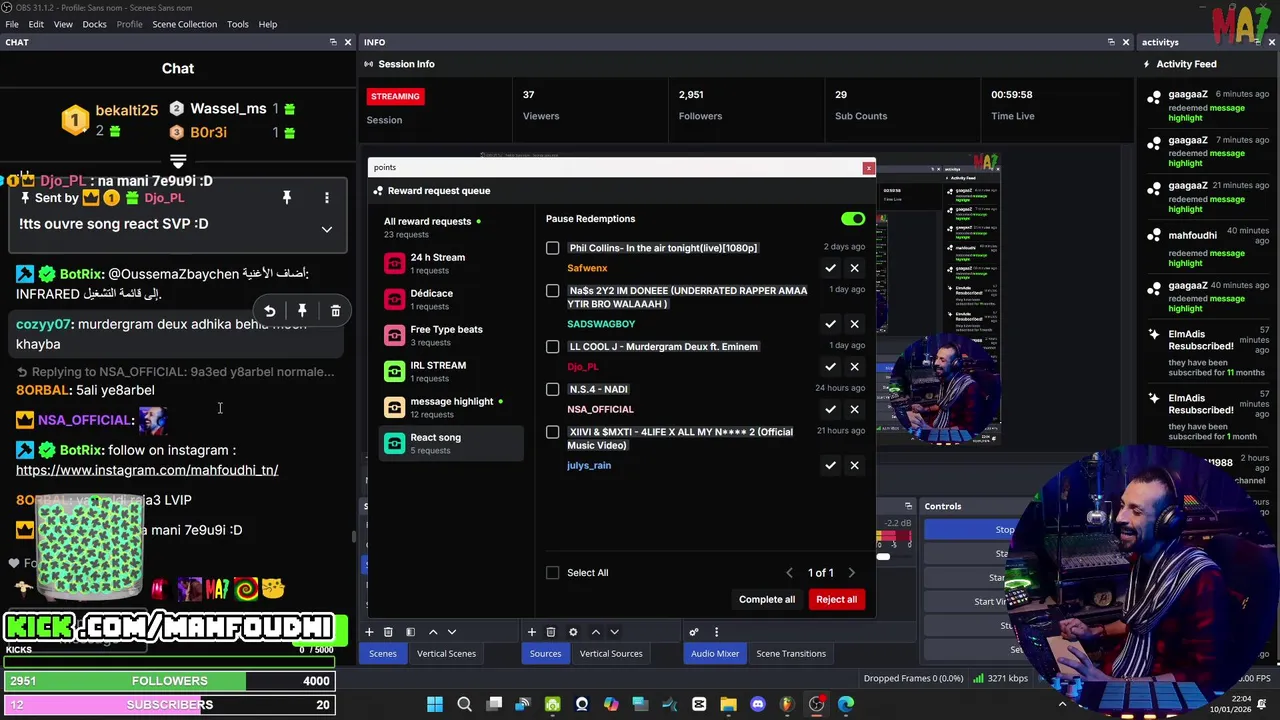Reject Na$s 2Y2 IM DONEEE request X

(x=854, y=324)
